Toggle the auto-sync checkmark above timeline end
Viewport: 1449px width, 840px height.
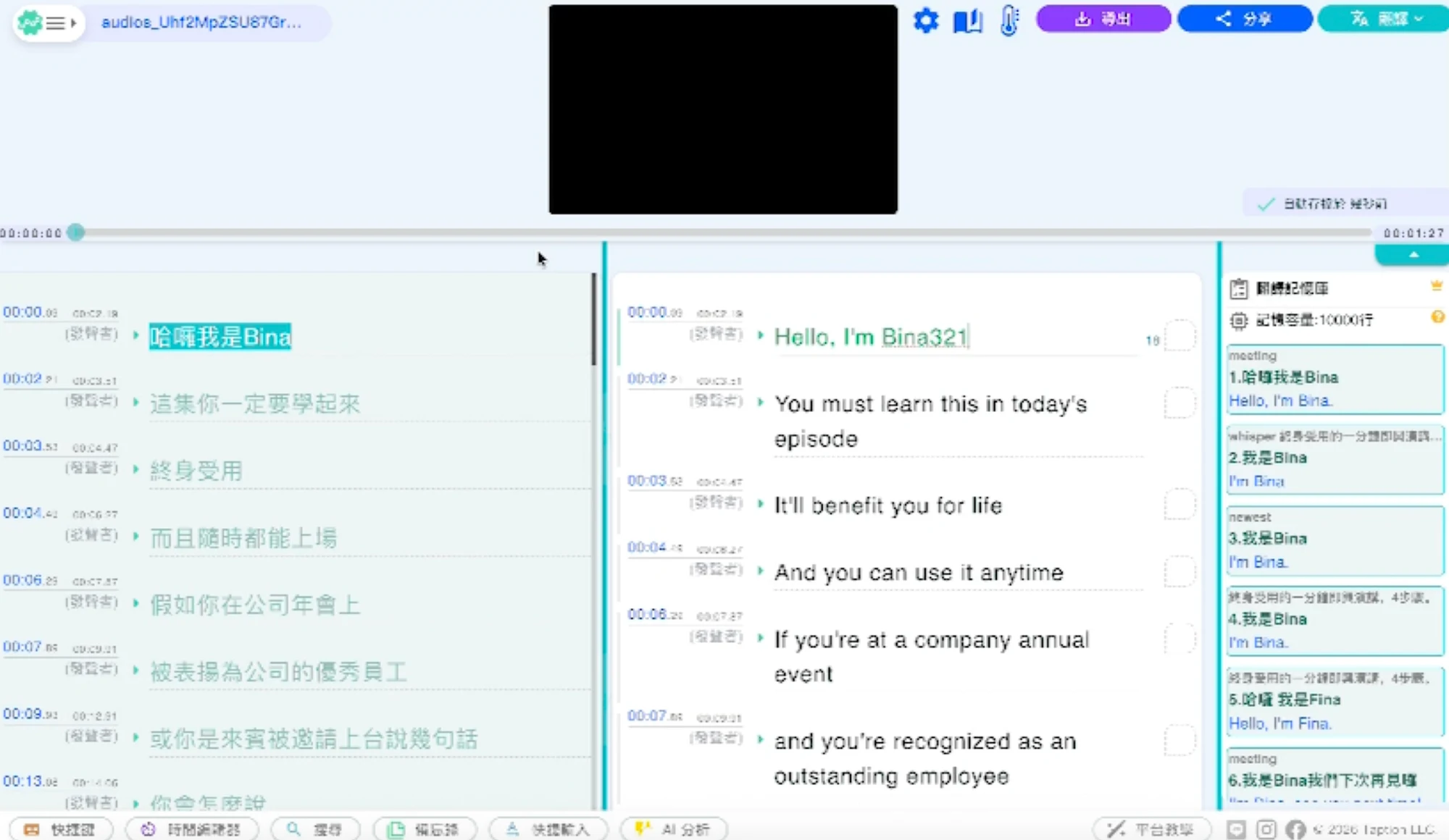1265,204
